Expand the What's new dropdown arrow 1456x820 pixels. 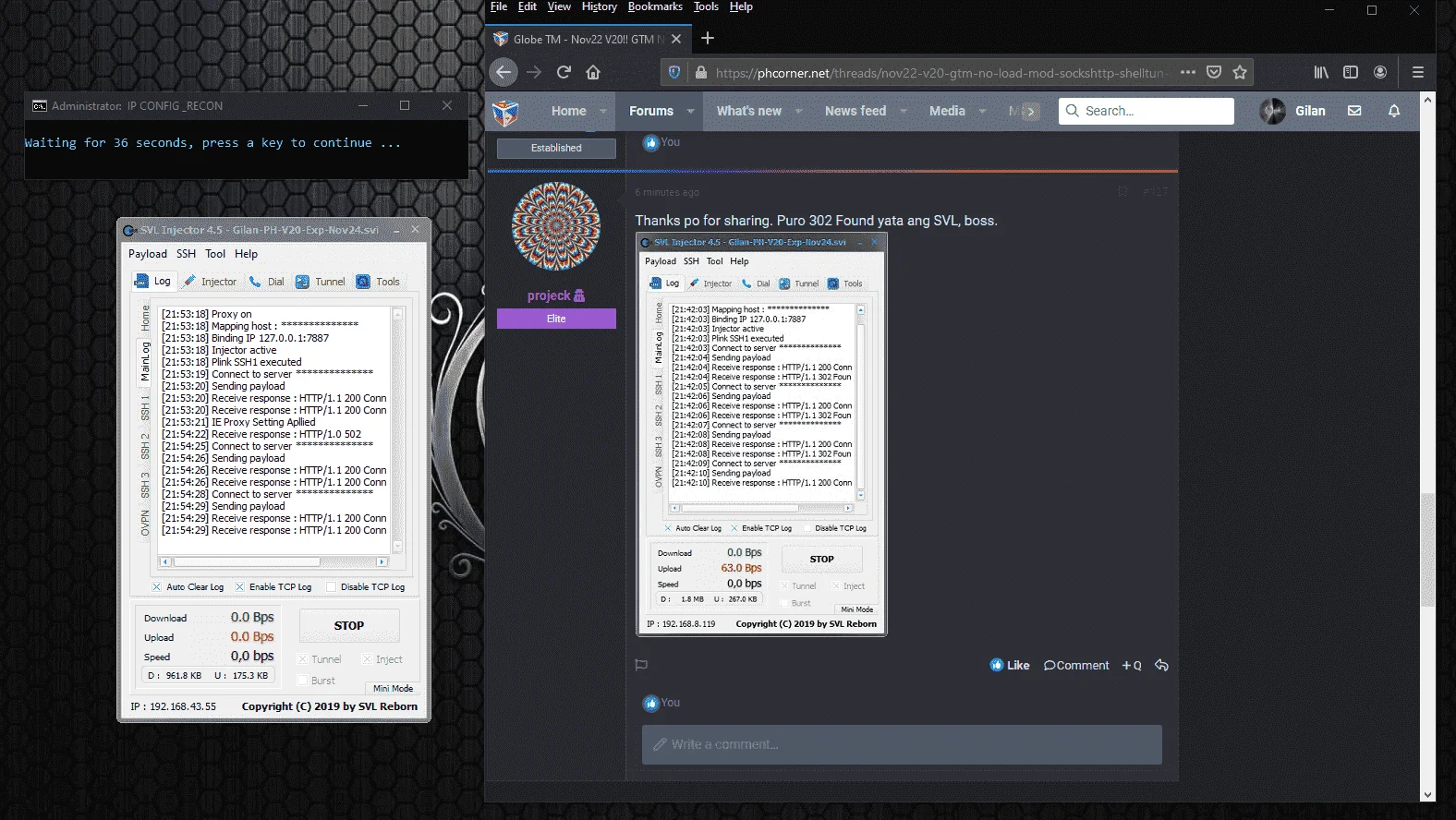[798, 111]
